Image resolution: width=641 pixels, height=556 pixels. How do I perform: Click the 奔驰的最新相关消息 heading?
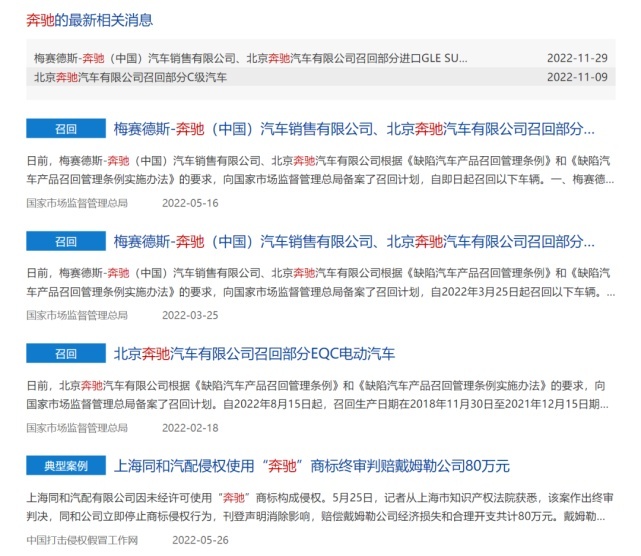(x=90, y=20)
